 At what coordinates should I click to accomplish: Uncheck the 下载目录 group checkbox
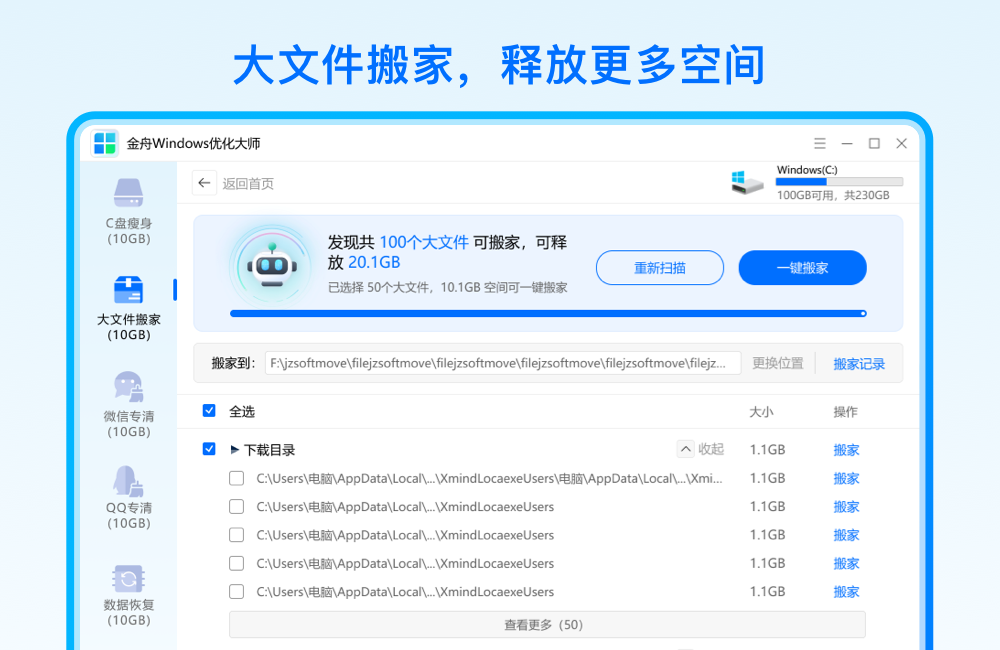click(209, 449)
